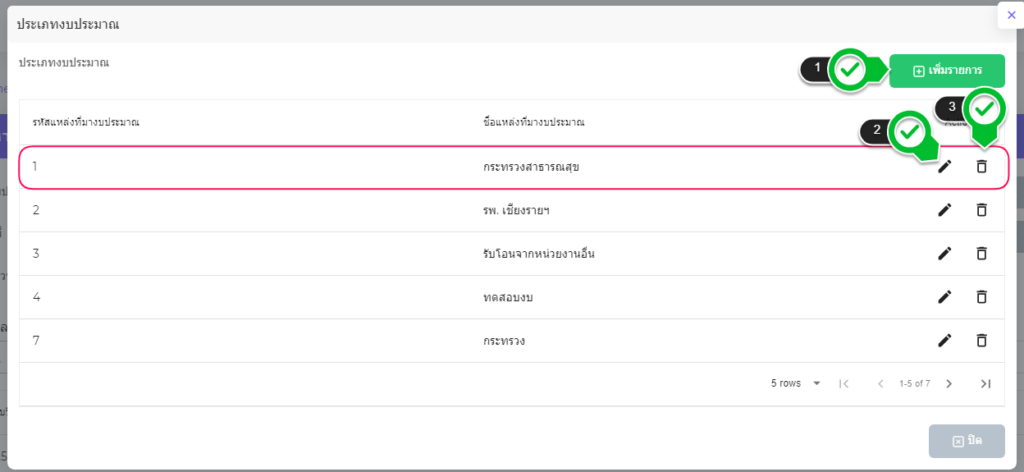This screenshot has width=1024, height=472.
Task: Delete the กระทรวง row numbered 7
Action: (x=981, y=340)
